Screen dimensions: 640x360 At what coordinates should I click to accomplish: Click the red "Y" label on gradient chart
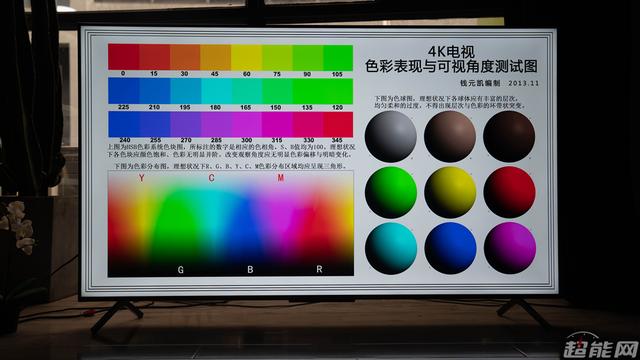tap(142, 178)
